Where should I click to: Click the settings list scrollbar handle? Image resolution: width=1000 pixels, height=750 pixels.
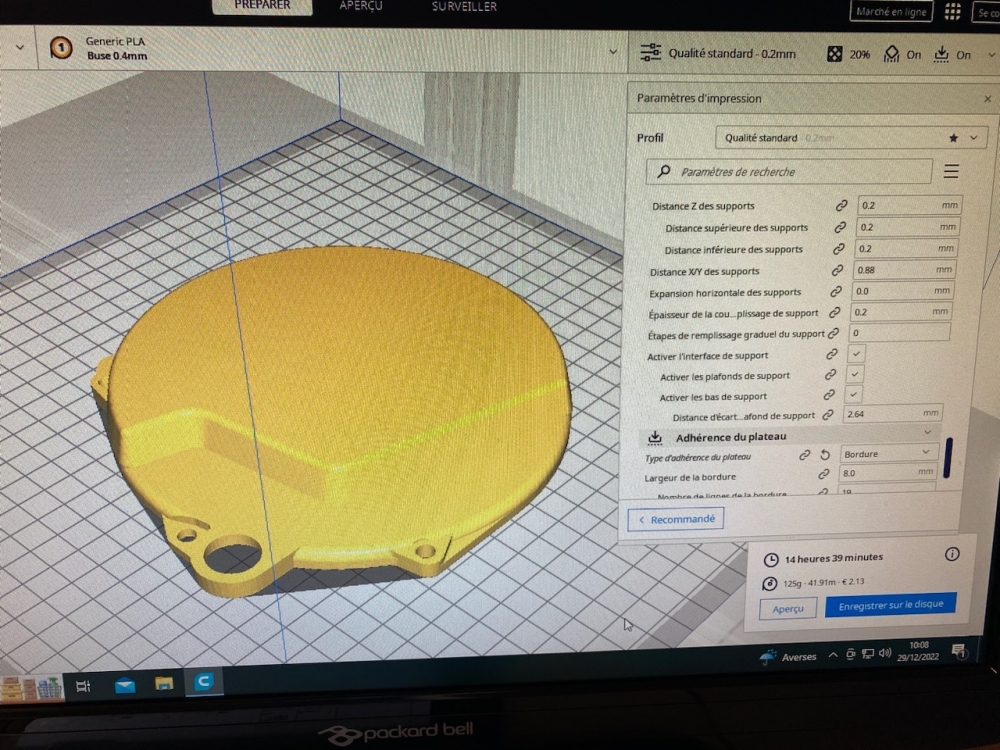pyautogui.click(x=947, y=455)
